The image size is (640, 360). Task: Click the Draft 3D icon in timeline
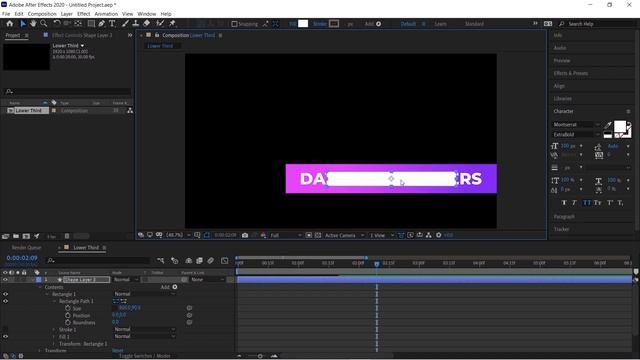pos(175,260)
